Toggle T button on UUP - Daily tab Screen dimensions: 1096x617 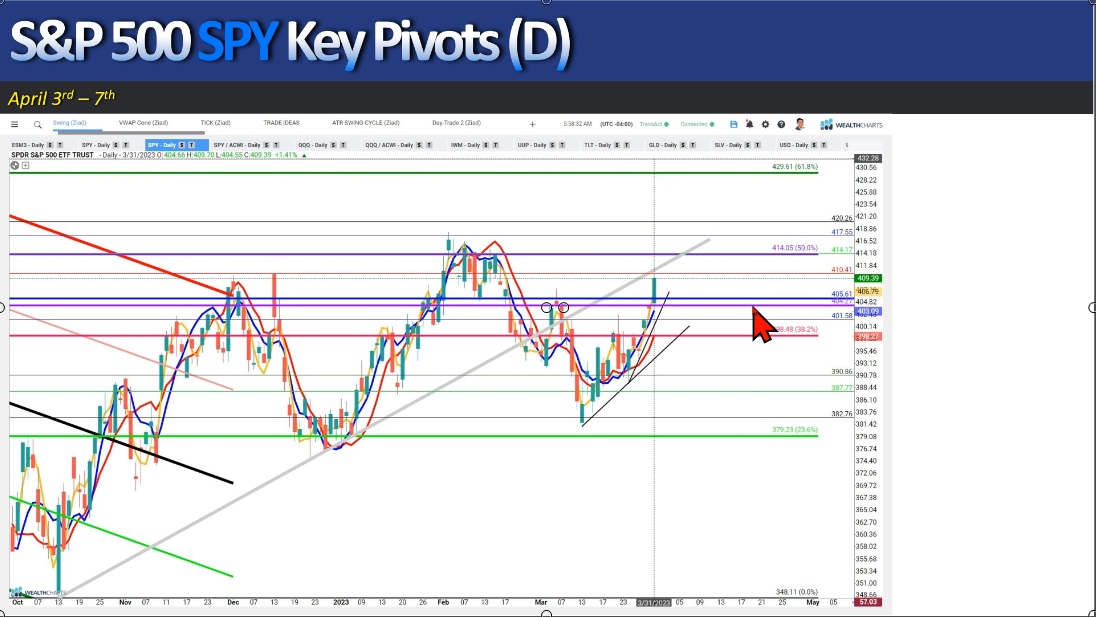tap(562, 145)
